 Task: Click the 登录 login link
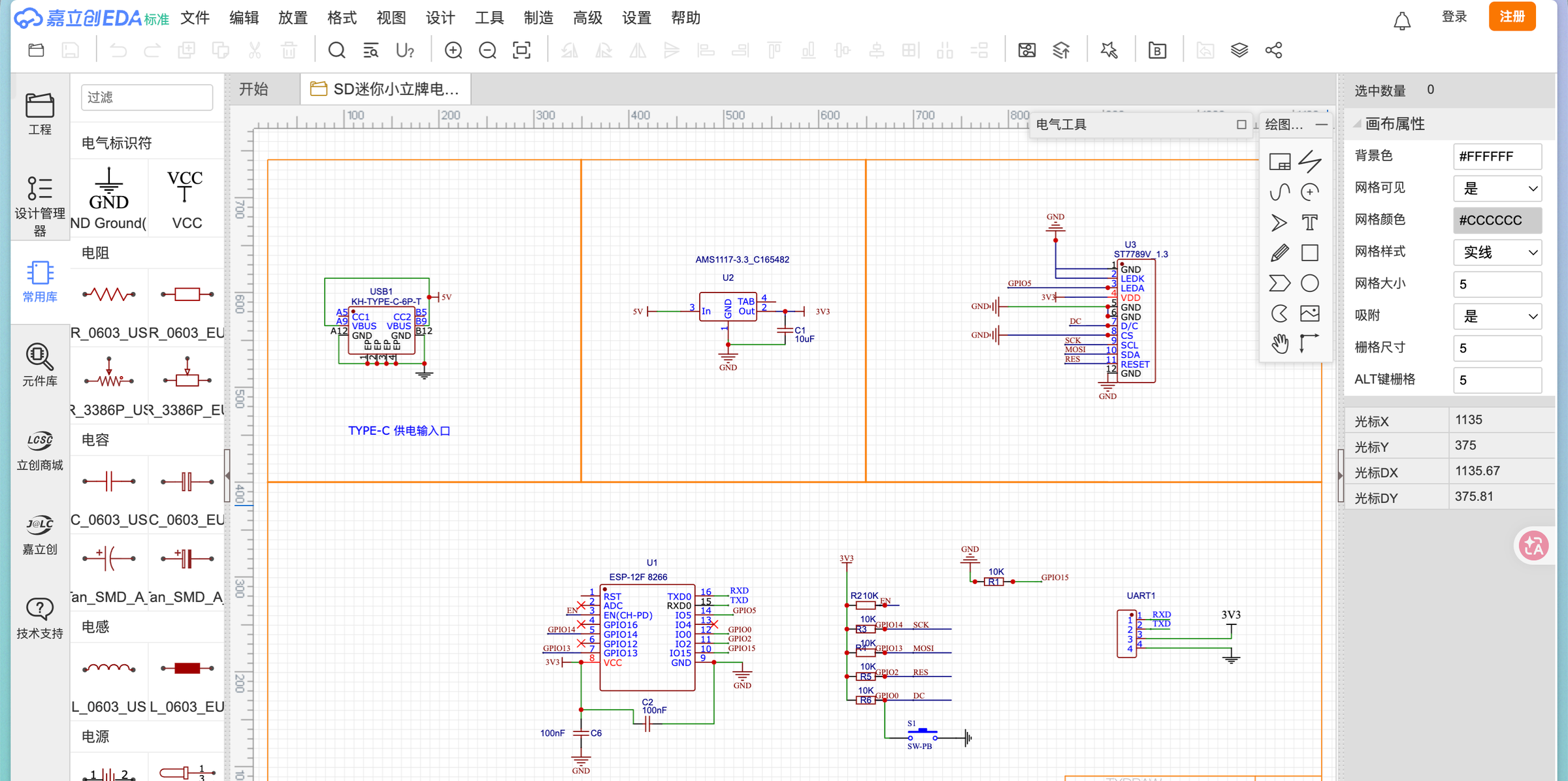1454,17
